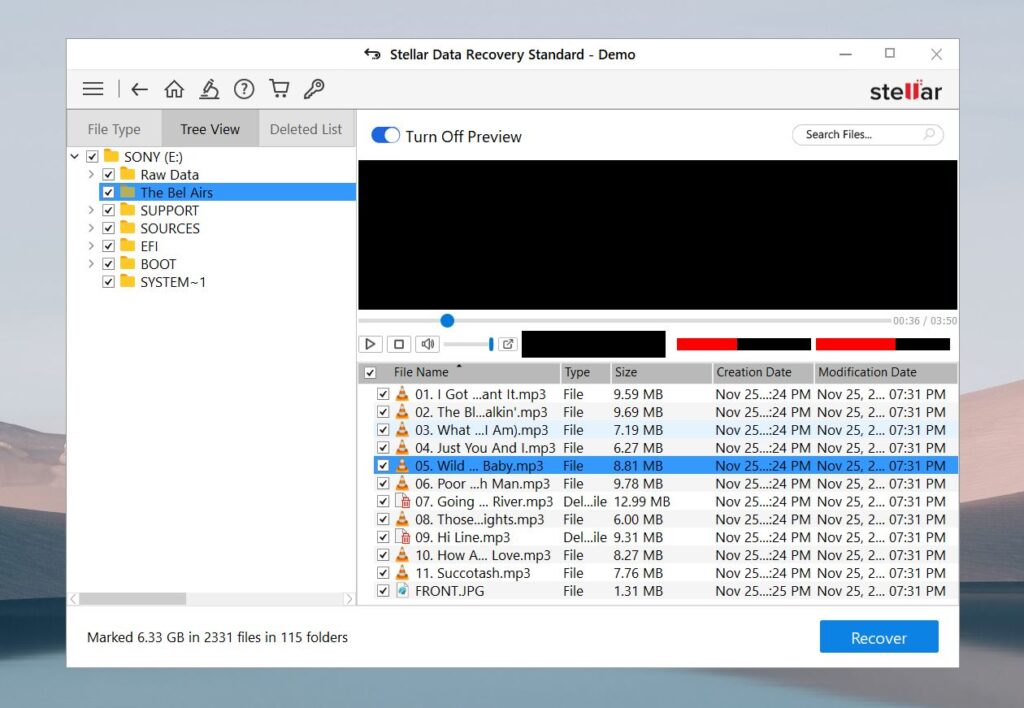Click the back arrow icon
The height and width of the screenshot is (708, 1024).
(x=139, y=88)
